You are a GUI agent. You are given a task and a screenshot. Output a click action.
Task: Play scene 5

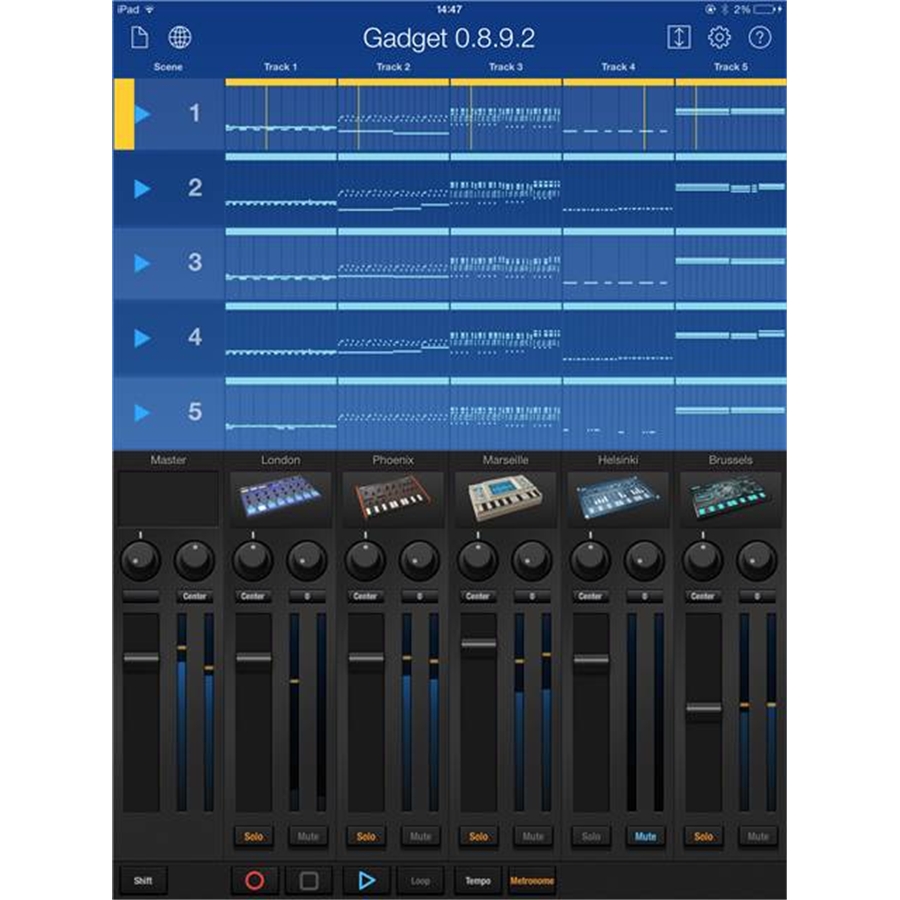coord(142,412)
